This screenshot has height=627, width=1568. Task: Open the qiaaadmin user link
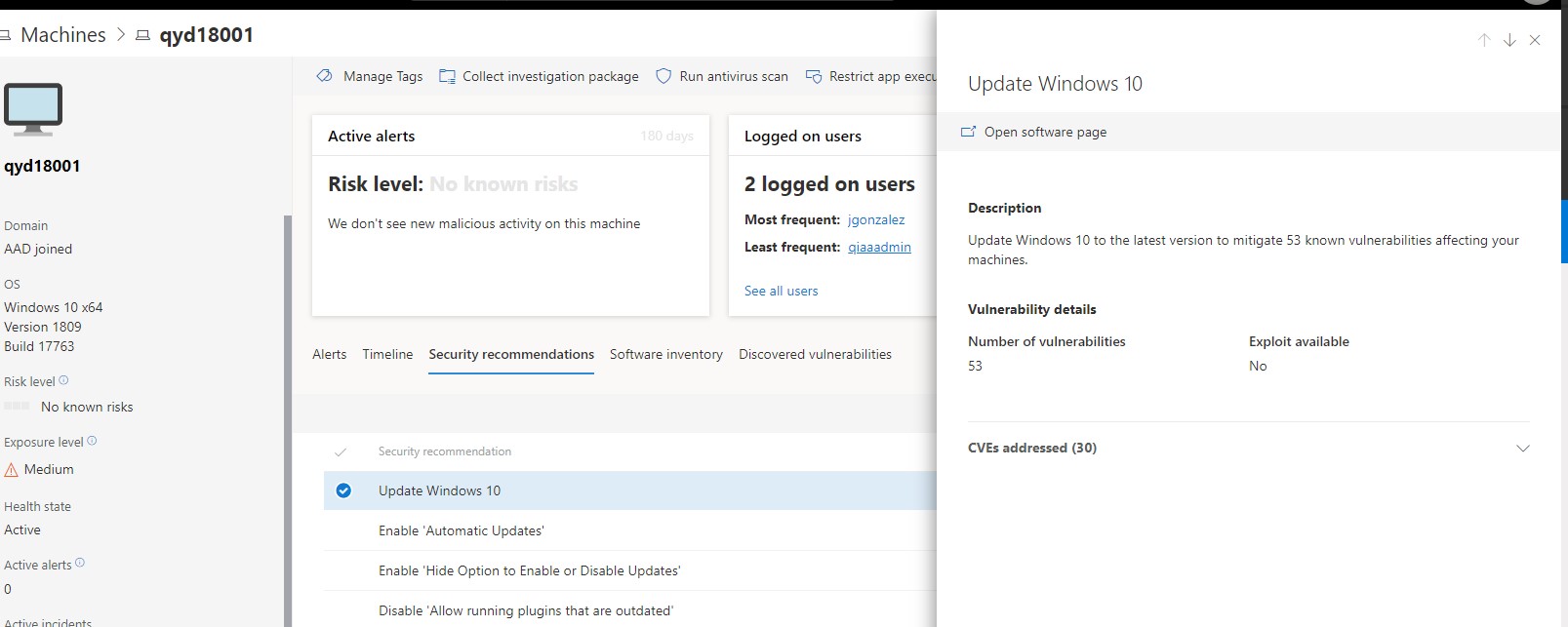click(879, 247)
